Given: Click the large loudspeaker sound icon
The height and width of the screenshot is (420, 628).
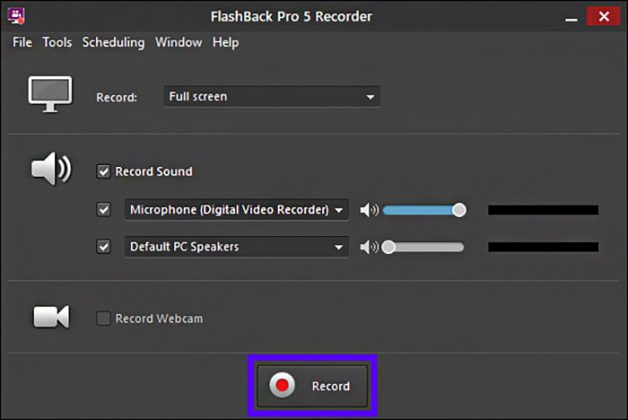Looking at the screenshot, I should click(51, 169).
